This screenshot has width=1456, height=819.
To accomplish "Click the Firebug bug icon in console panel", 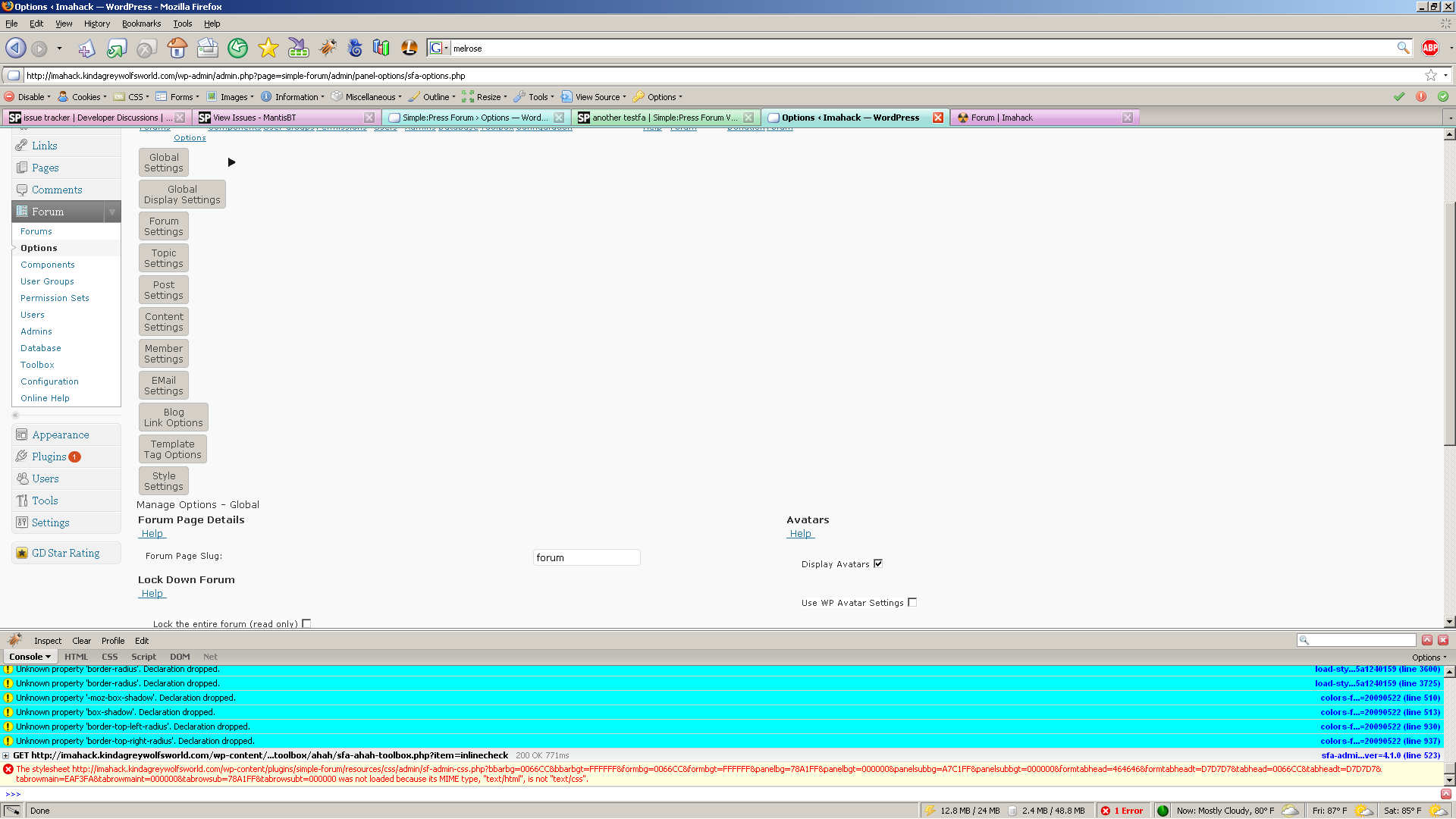I will coord(14,640).
